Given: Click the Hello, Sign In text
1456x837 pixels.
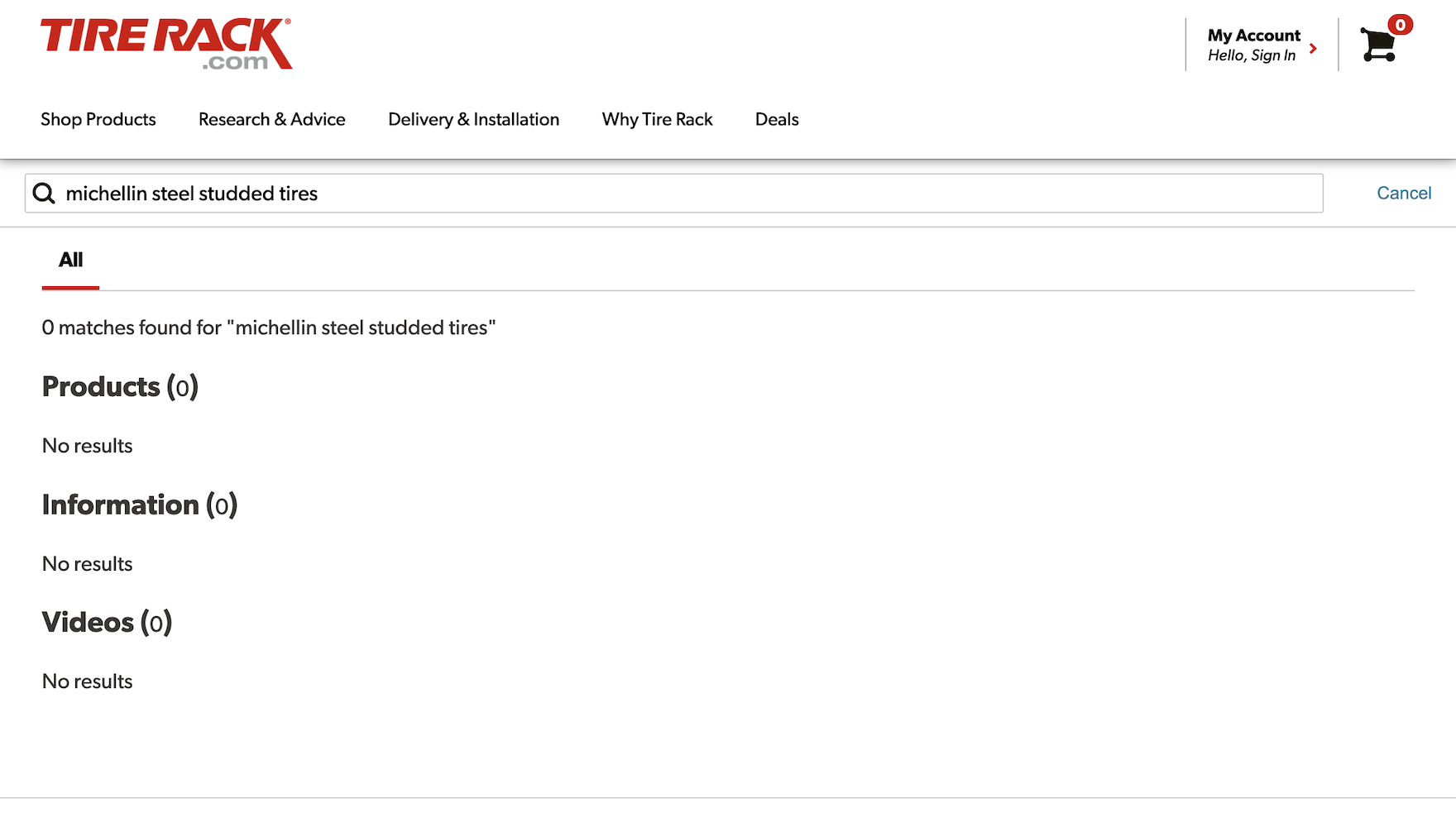Looking at the screenshot, I should point(1251,55).
